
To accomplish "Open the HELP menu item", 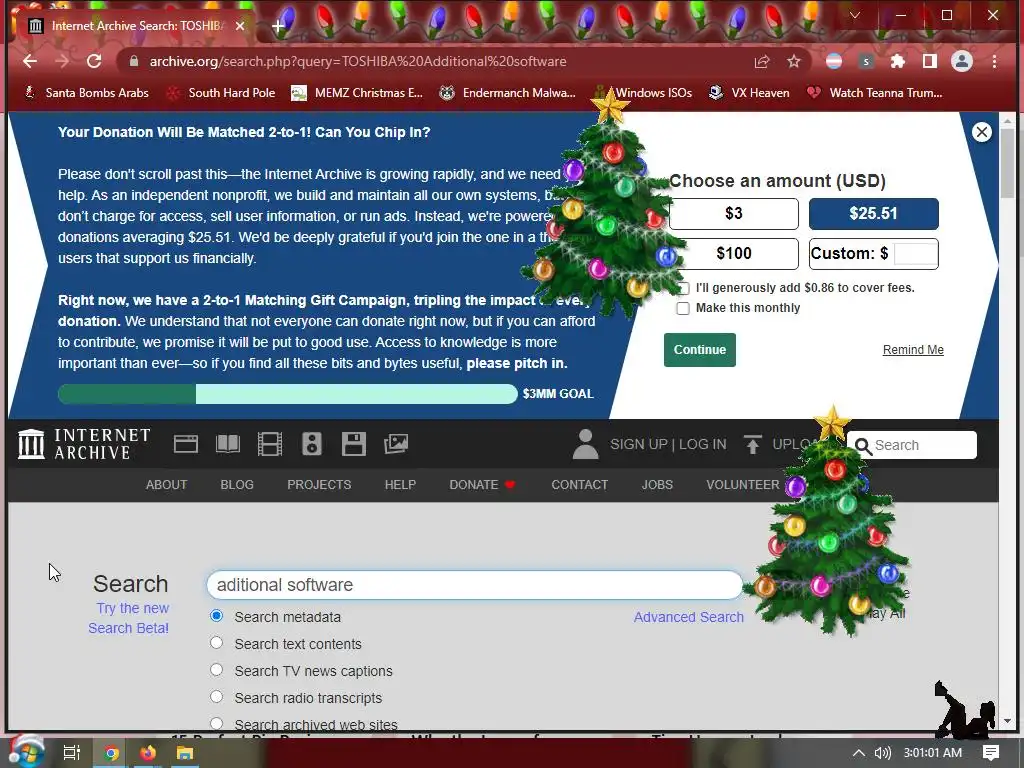I will click(x=400, y=485).
